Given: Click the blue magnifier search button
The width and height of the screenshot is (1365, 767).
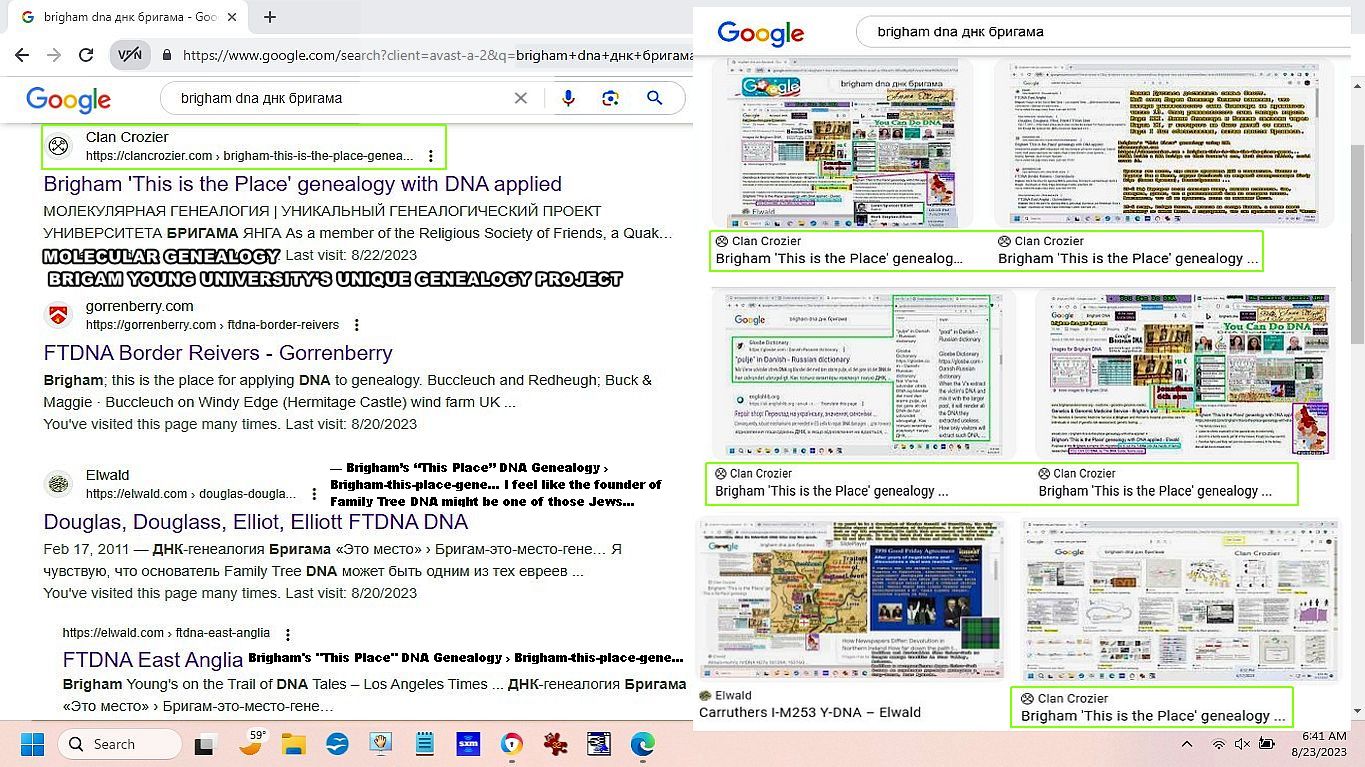Looking at the screenshot, I should pos(655,98).
